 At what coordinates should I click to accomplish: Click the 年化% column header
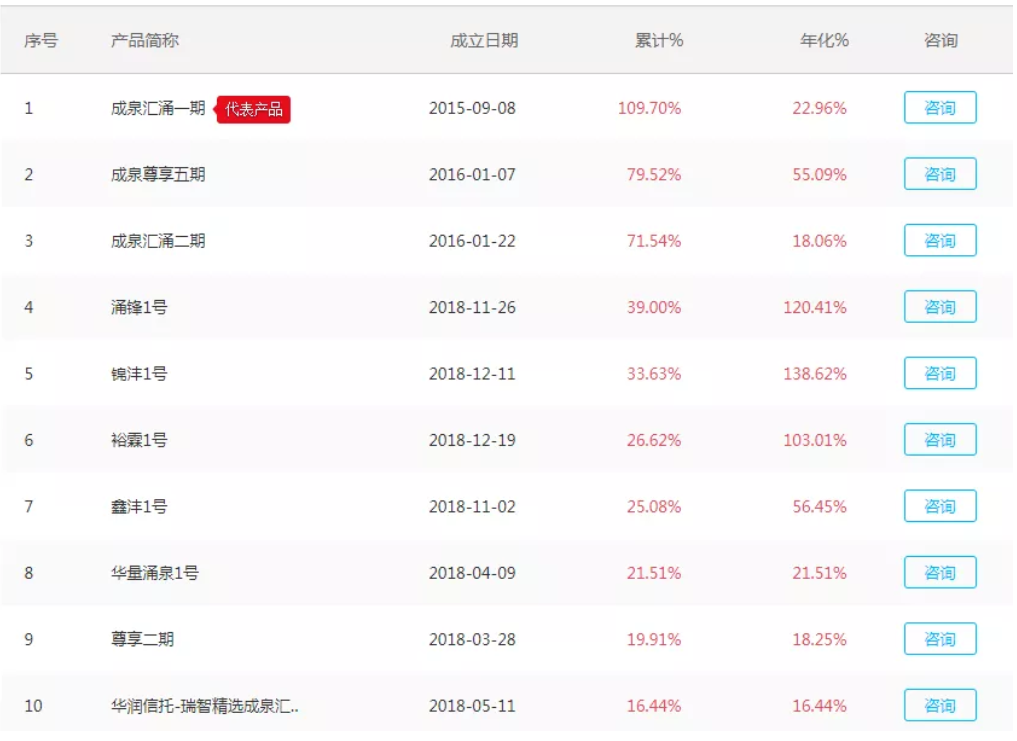point(824,40)
